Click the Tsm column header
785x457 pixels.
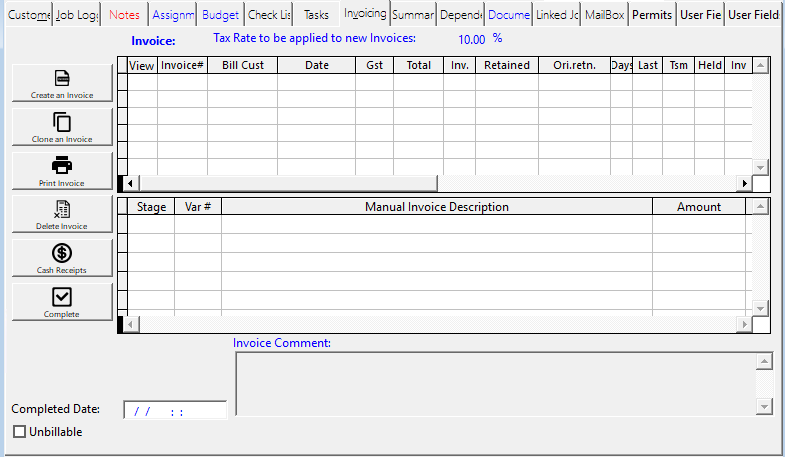tap(678, 65)
